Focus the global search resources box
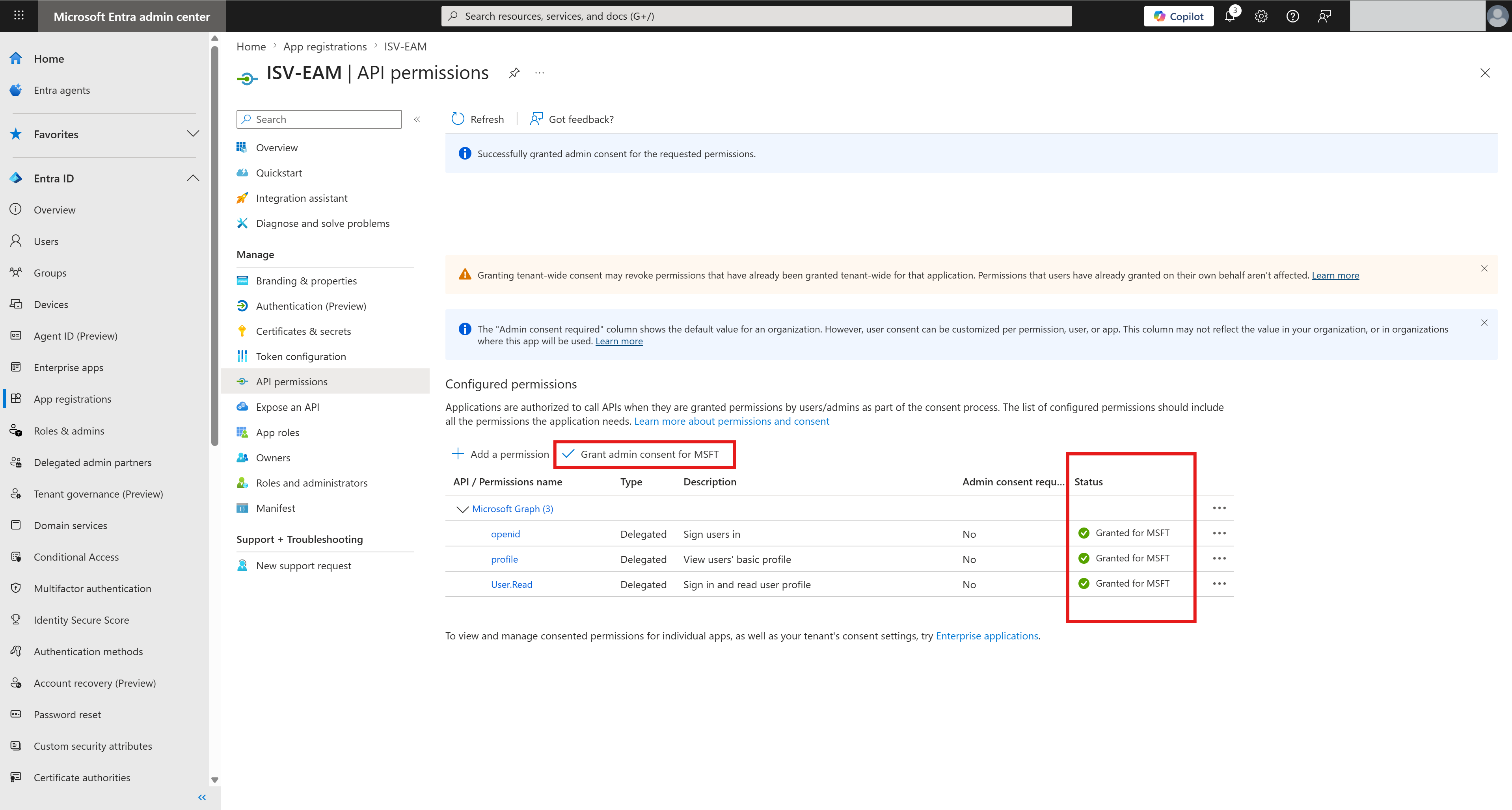Viewport: 1512px width, 810px height. [756, 16]
